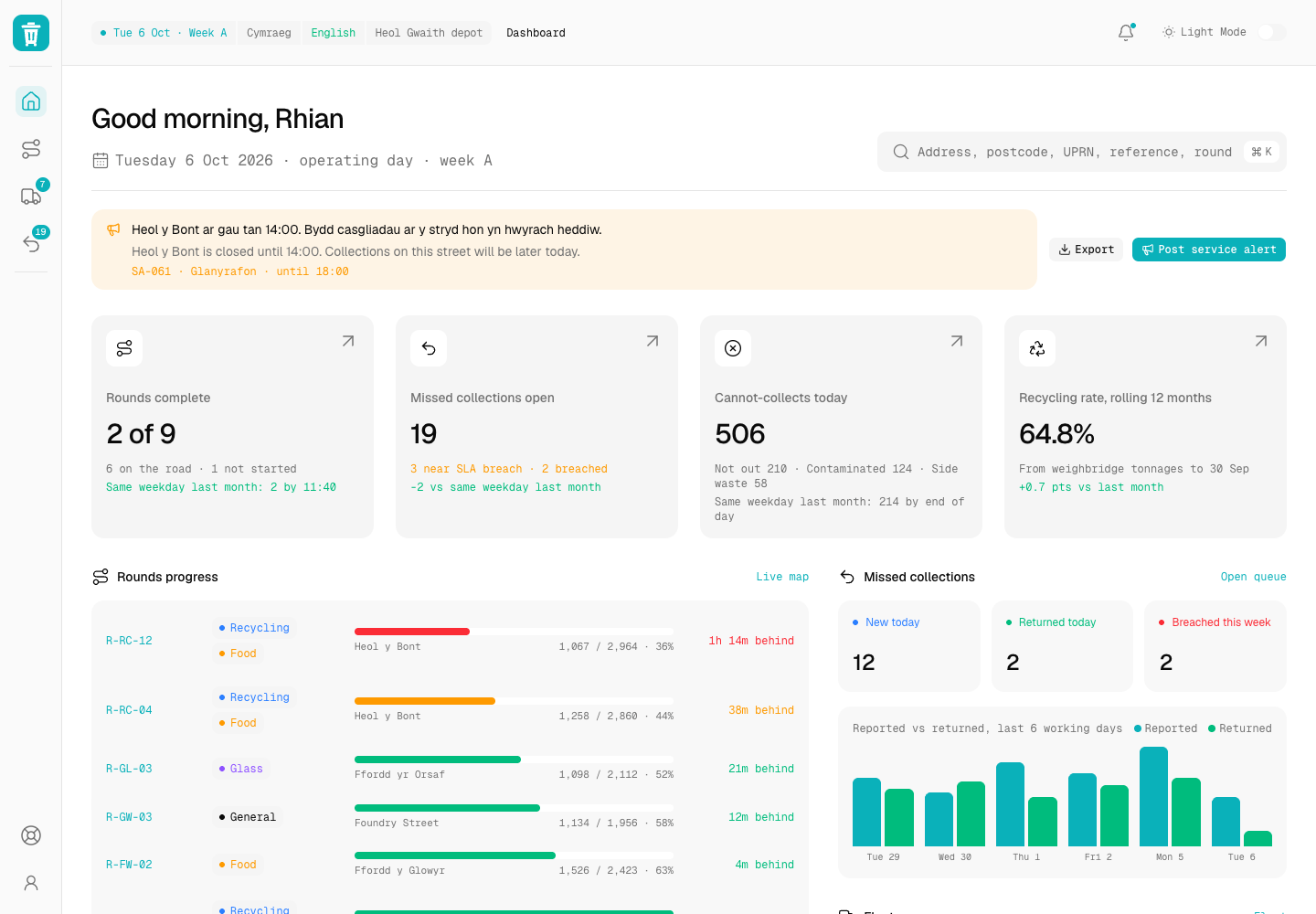Open the user profile sidebar icon
Viewport: 1316px width, 914px height.
(x=31, y=883)
